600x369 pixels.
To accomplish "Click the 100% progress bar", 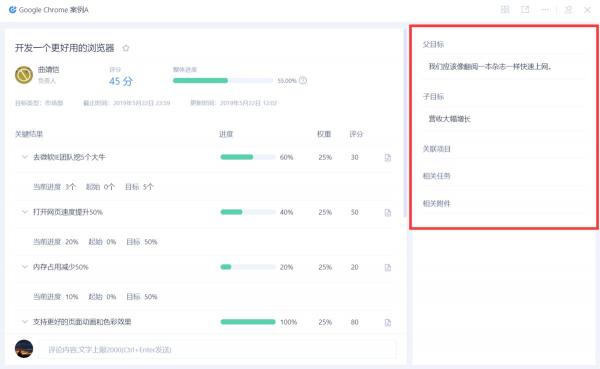I will click(x=248, y=322).
